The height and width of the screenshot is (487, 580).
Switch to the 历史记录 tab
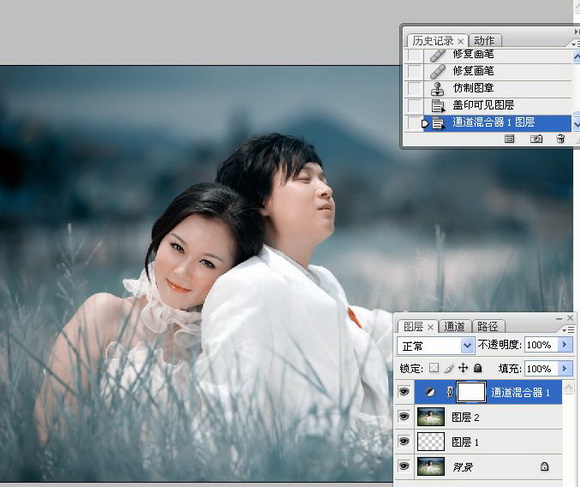click(x=433, y=41)
